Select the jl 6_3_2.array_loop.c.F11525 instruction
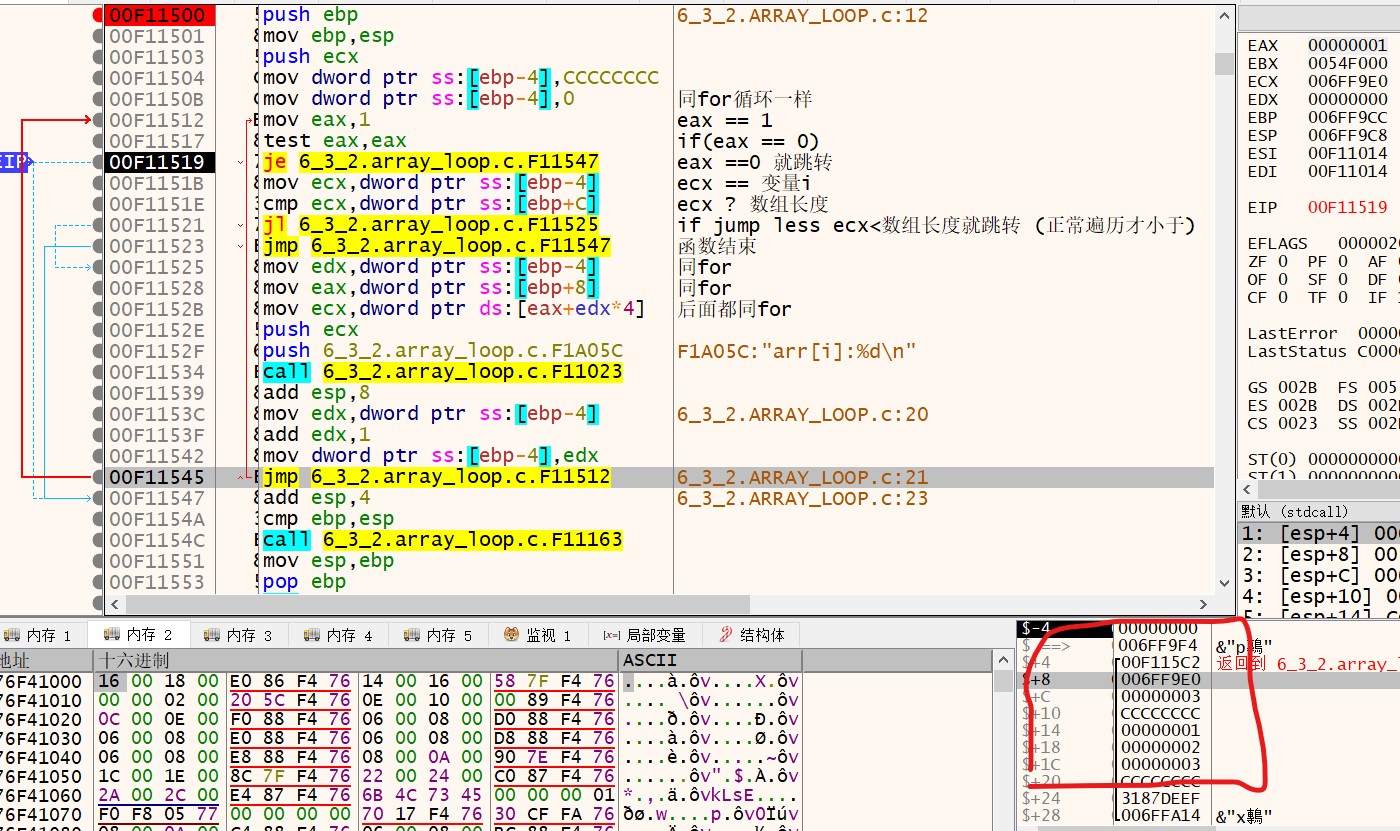Image resolution: width=1400 pixels, height=831 pixels. point(431,225)
